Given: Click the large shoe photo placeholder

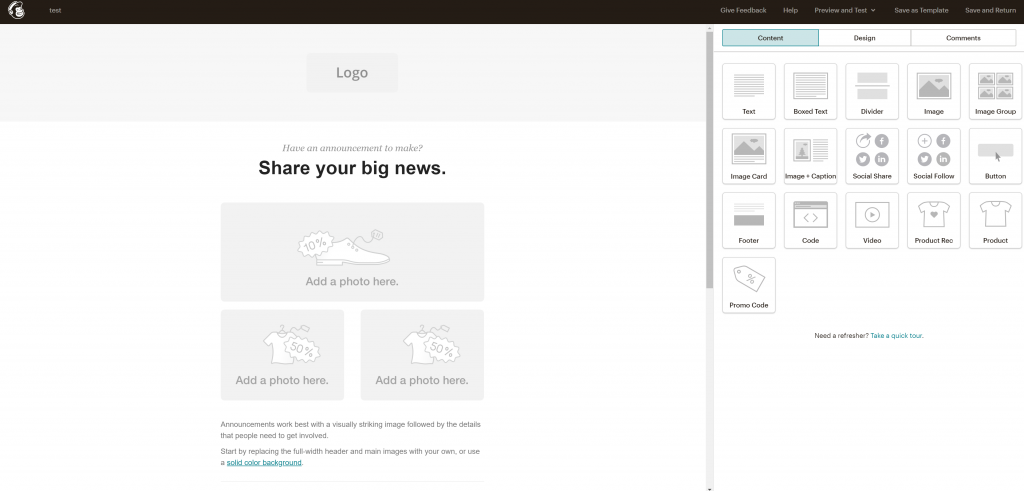Looking at the screenshot, I should (352, 252).
